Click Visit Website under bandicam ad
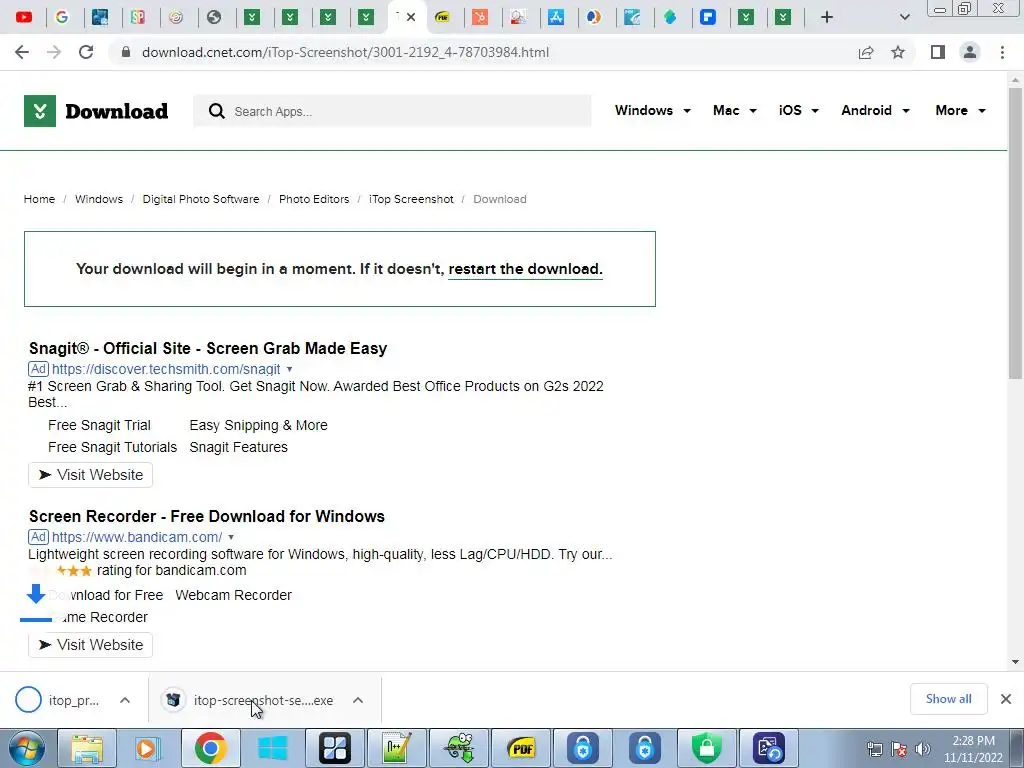 (x=90, y=645)
